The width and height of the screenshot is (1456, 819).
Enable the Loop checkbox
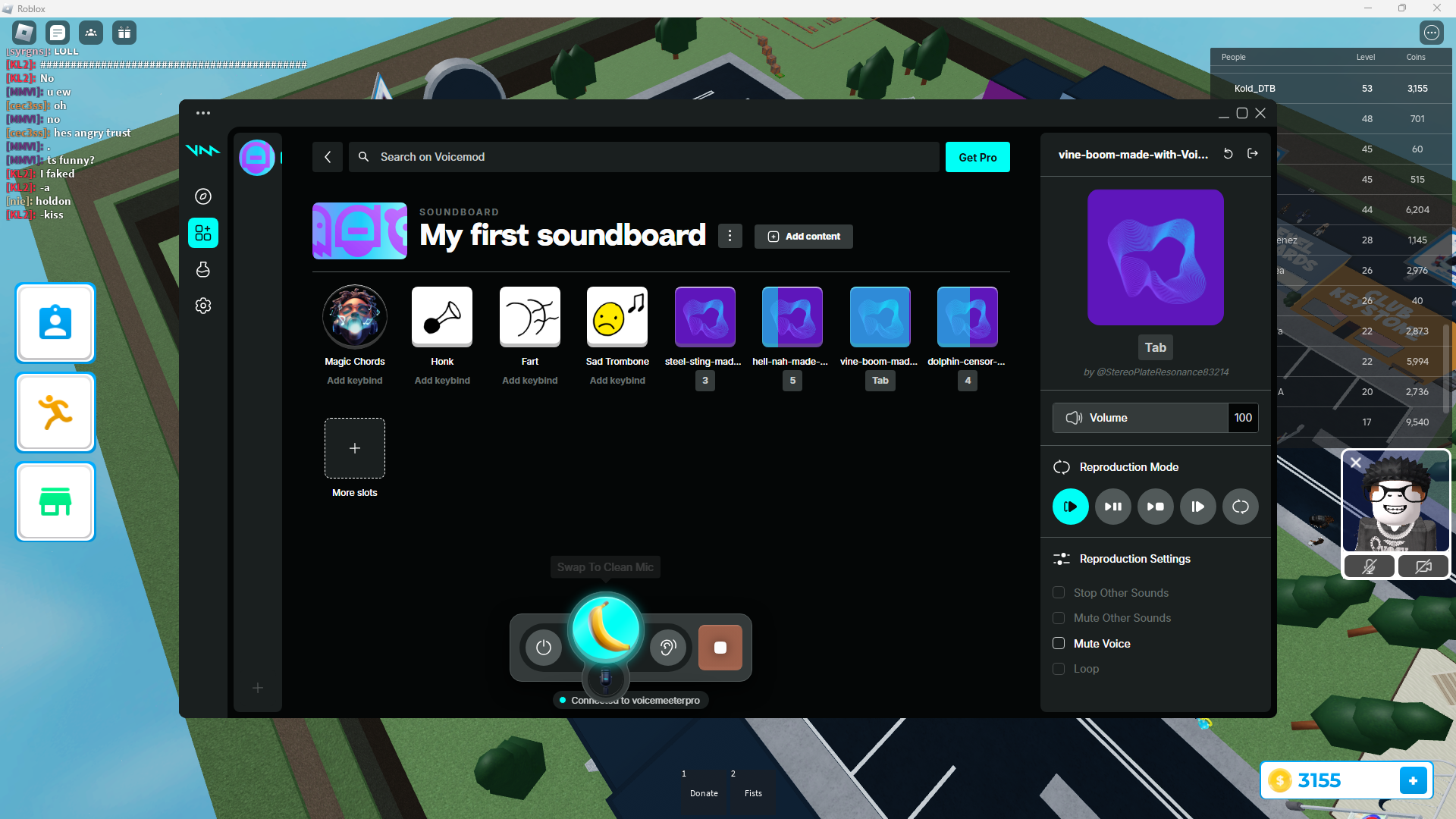pos(1059,669)
